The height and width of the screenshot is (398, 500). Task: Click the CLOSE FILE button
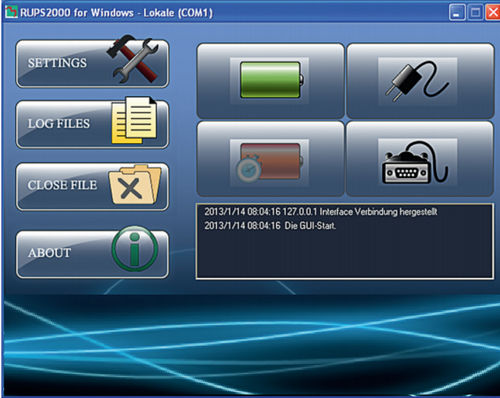click(x=92, y=187)
